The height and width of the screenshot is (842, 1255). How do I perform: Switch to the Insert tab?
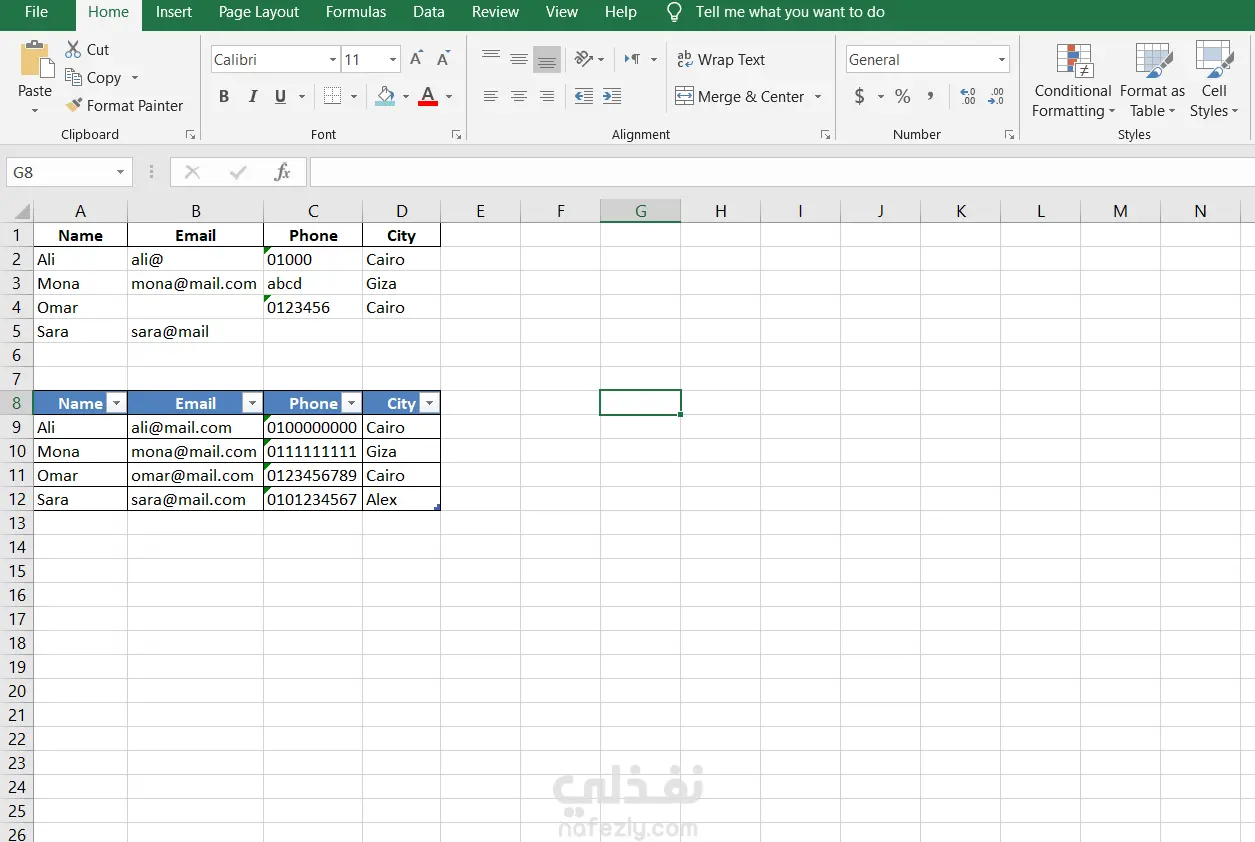coord(174,12)
